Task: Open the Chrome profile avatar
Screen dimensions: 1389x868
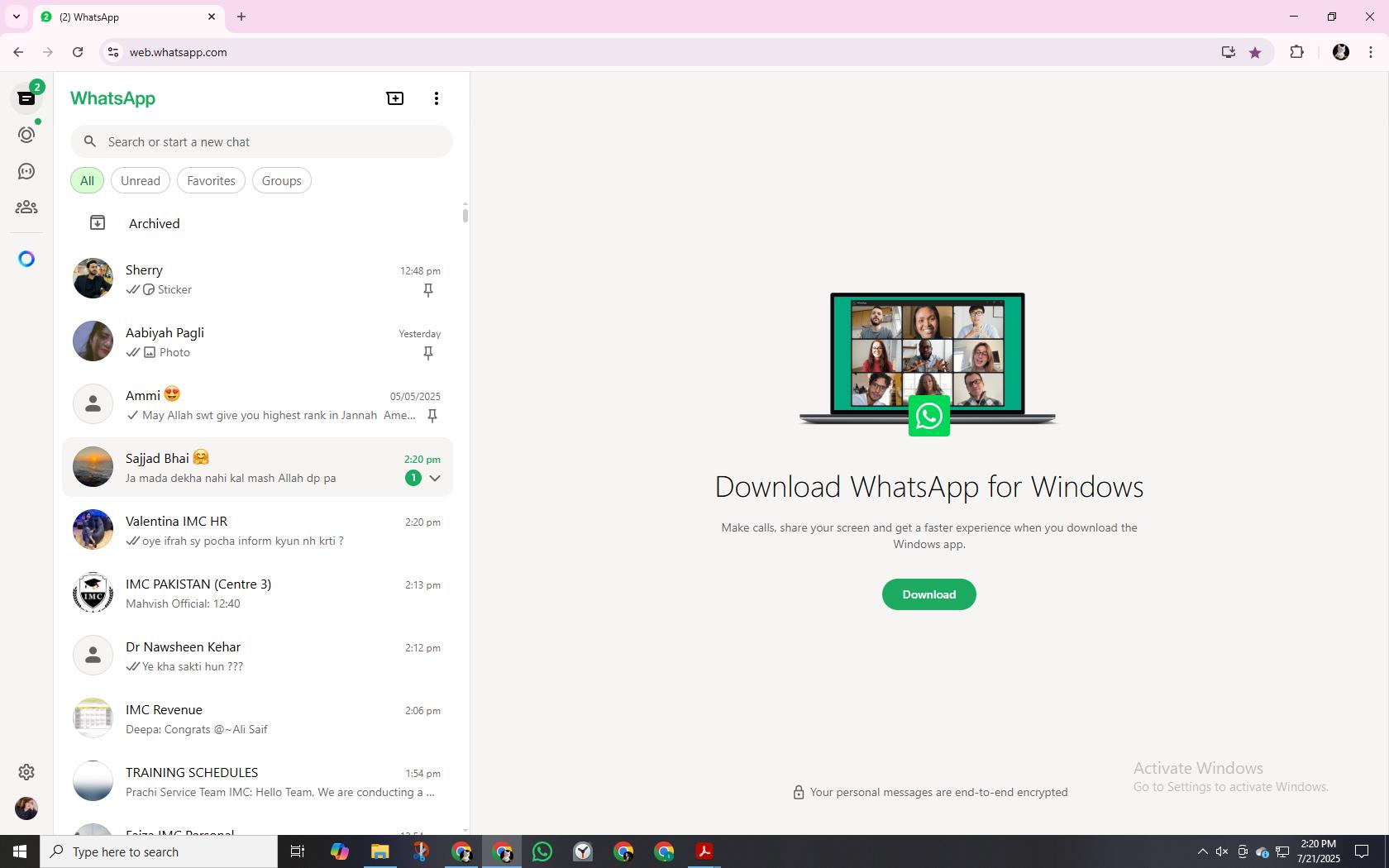Action: [x=1341, y=52]
